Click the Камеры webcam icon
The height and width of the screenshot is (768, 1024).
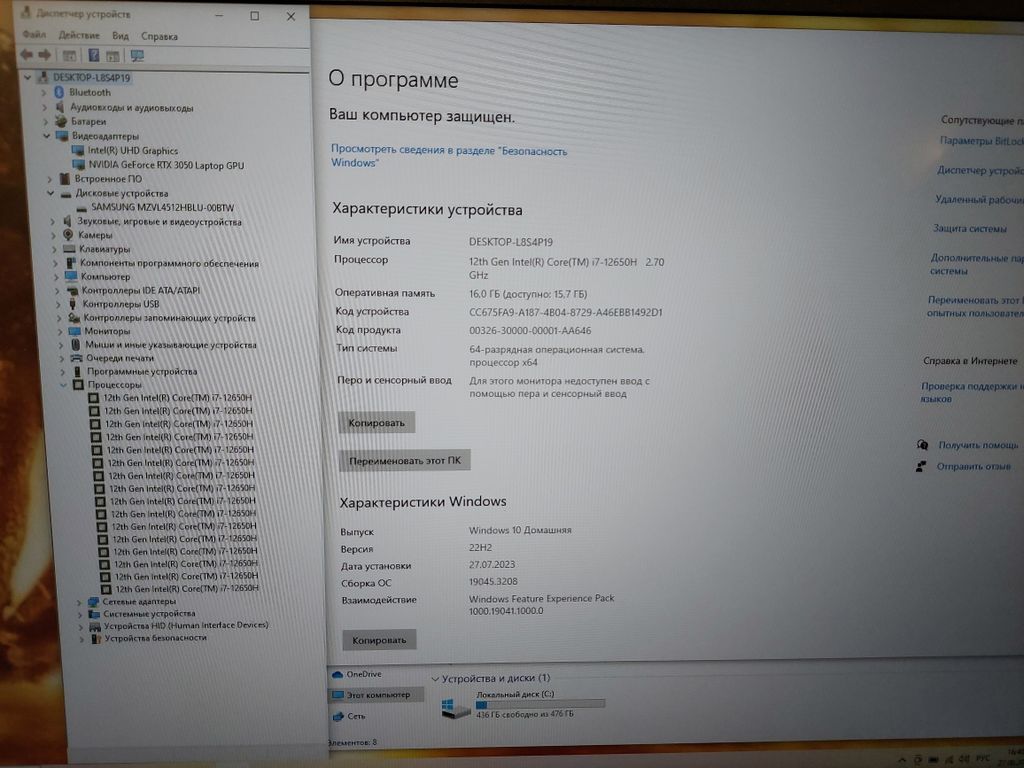[68, 235]
